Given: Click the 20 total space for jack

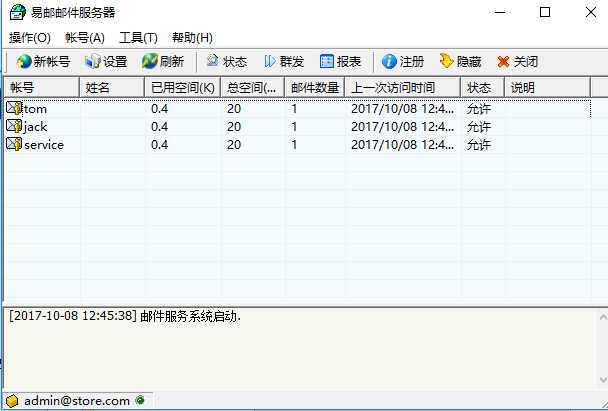Looking at the screenshot, I should pos(234,127).
